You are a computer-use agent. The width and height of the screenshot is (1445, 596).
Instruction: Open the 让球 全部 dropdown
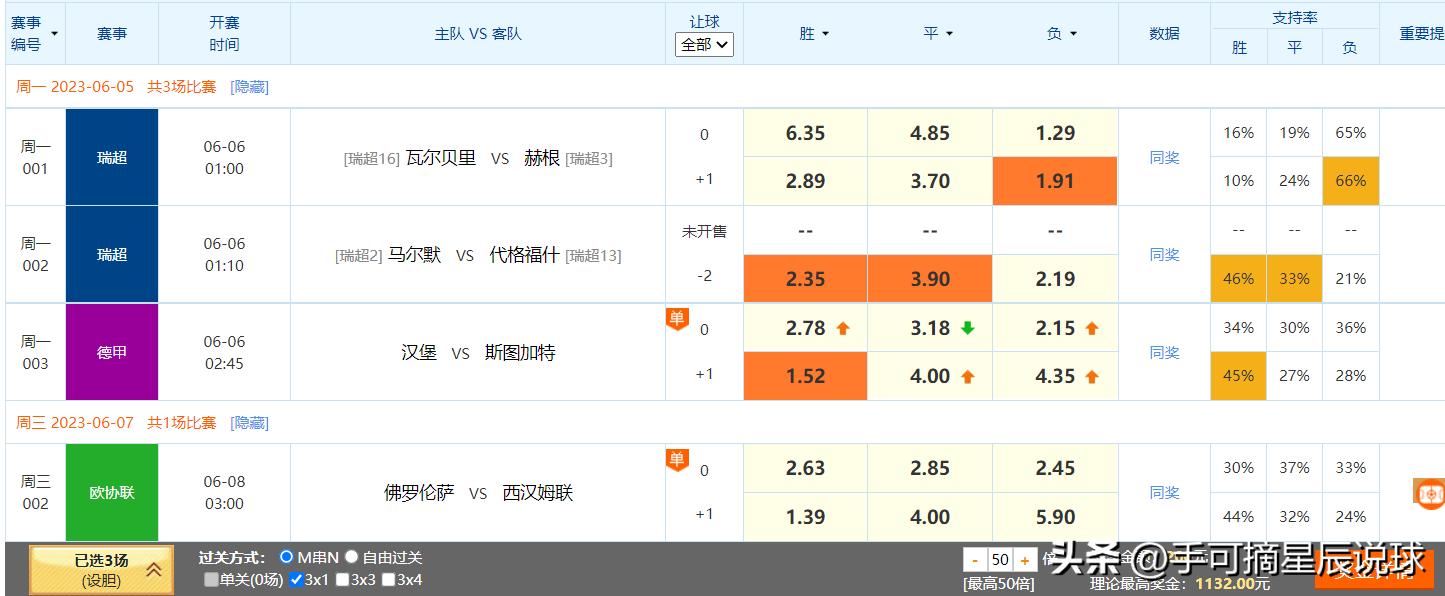click(x=704, y=44)
